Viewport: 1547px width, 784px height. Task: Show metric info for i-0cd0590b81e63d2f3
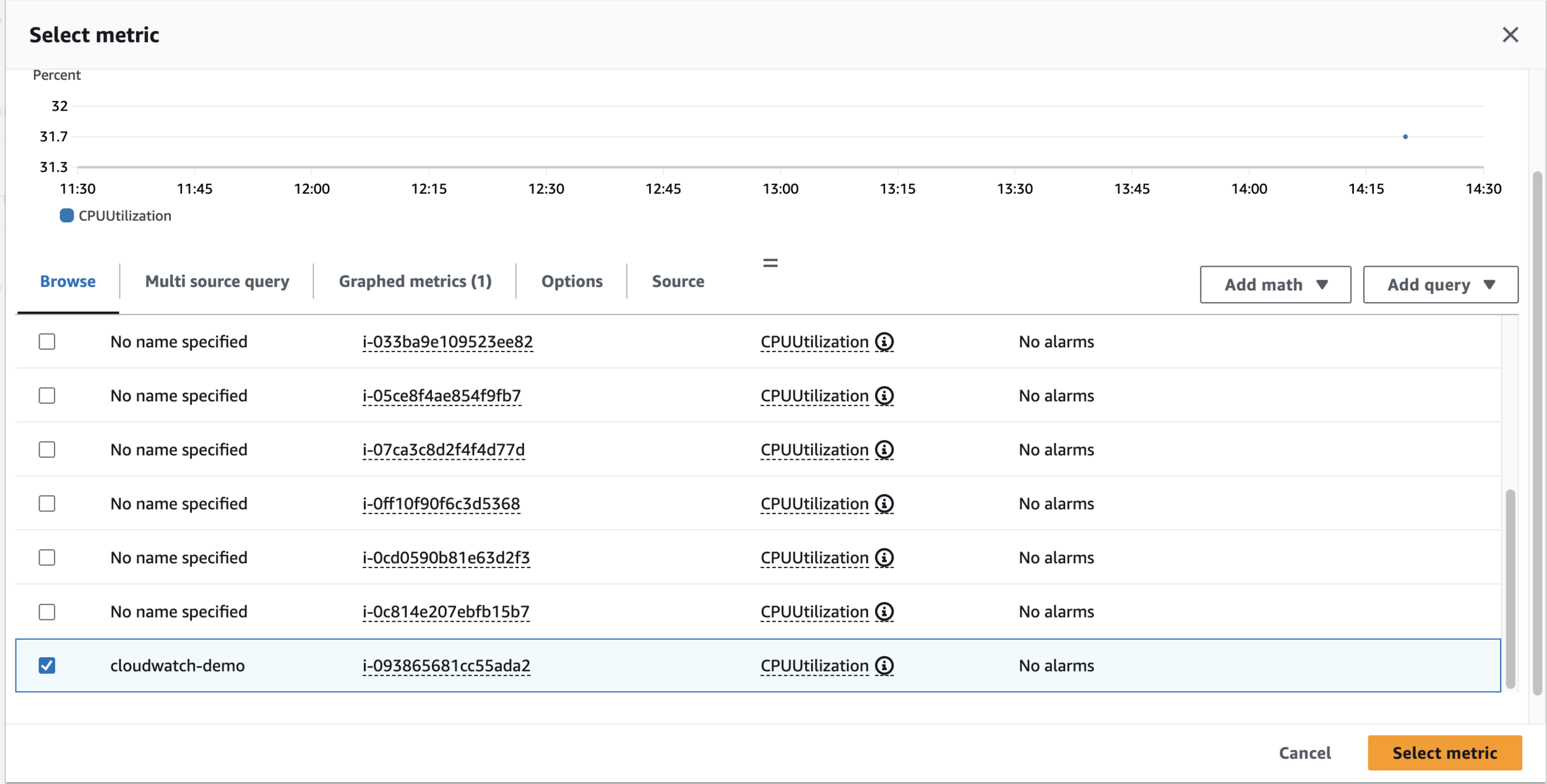point(884,558)
